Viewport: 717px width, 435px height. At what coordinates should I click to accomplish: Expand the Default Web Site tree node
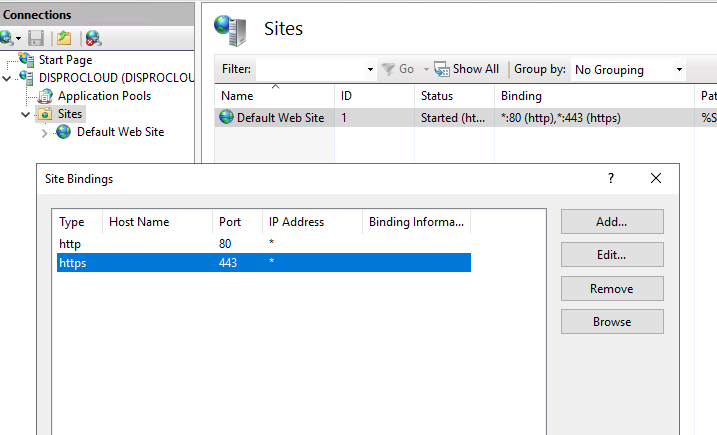click(44, 132)
